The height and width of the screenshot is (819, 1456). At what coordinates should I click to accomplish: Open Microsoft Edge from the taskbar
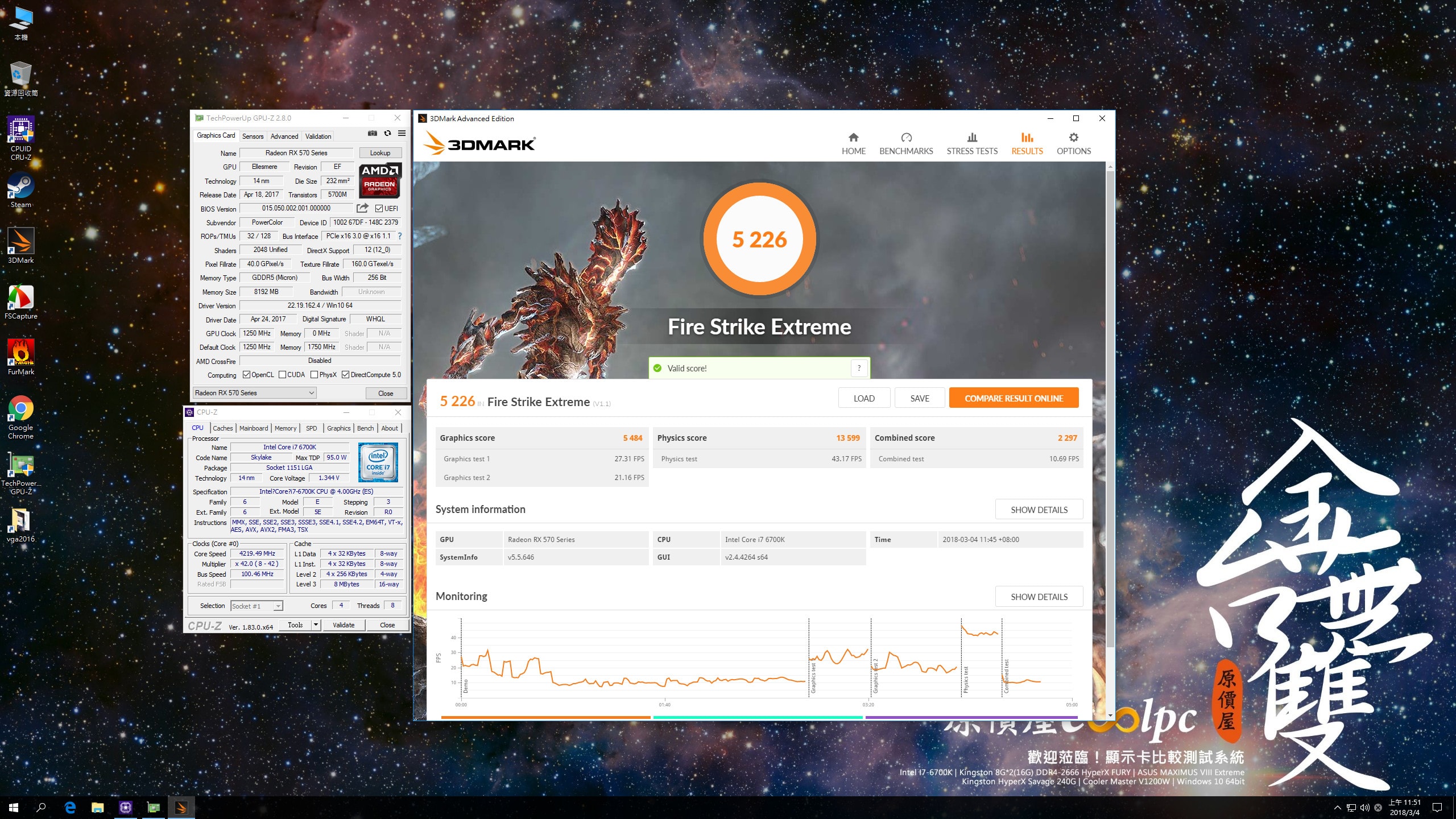click(70, 807)
